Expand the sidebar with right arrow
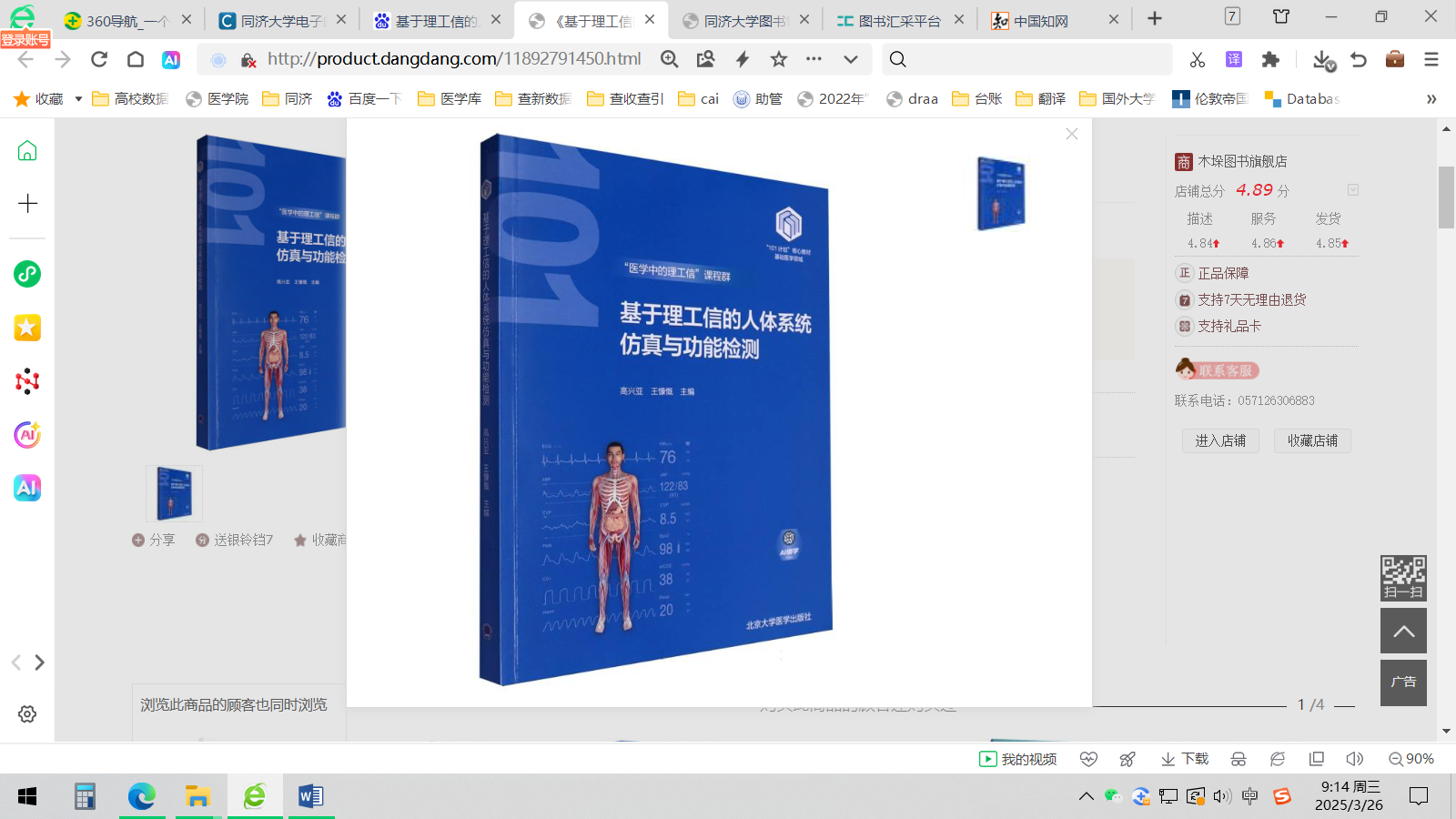Image resolution: width=1456 pixels, height=819 pixels. 39,662
